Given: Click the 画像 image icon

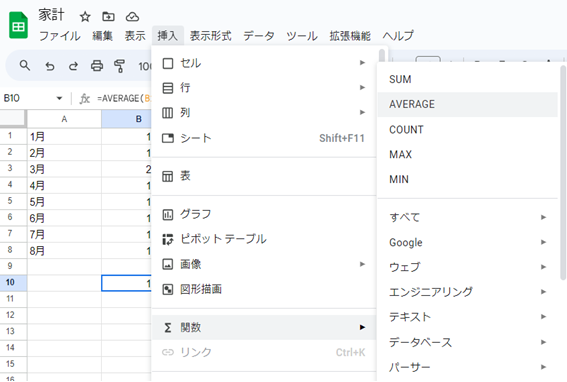Looking at the screenshot, I should (x=168, y=264).
